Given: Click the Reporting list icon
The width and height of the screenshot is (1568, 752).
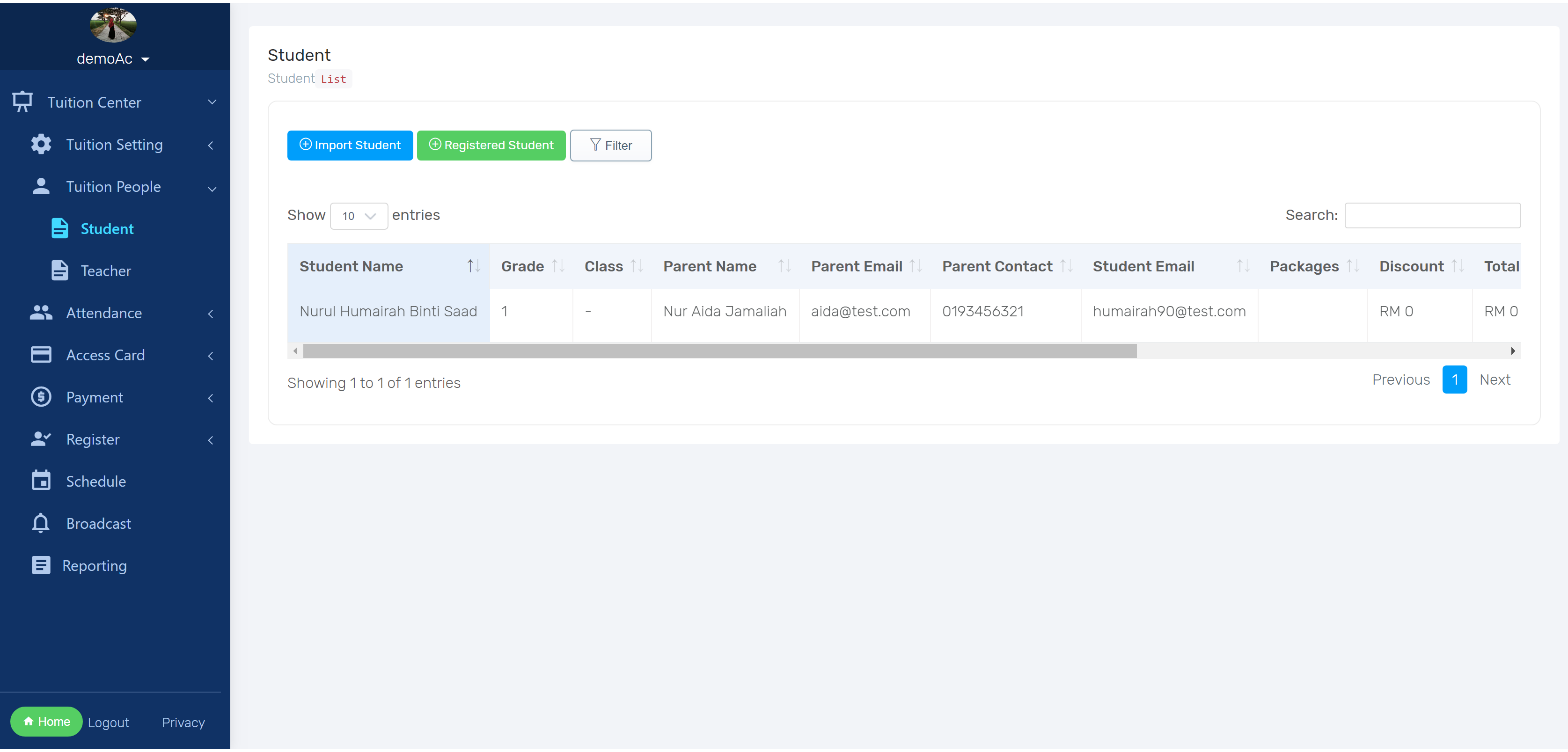Looking at the screenshot, I should (41, 565).
